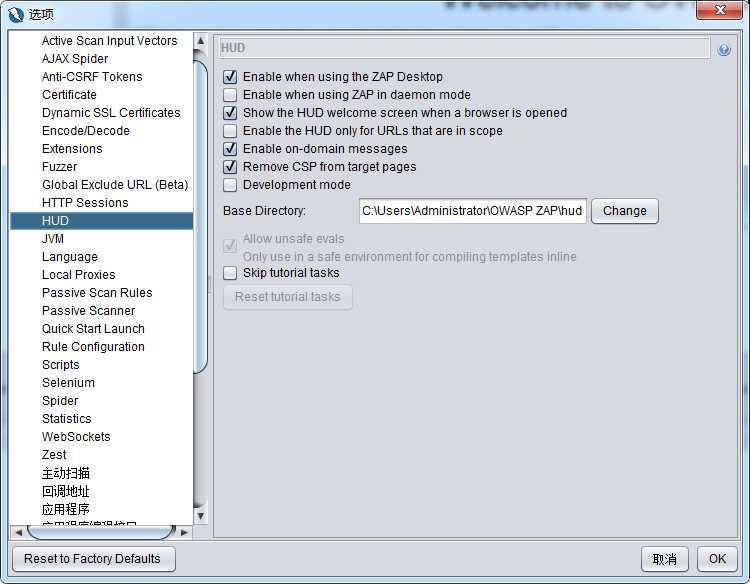Image resolution: width=750 pixels, height=584 pixels.
Task: Select the Spider entry
Action: point(60,401)
